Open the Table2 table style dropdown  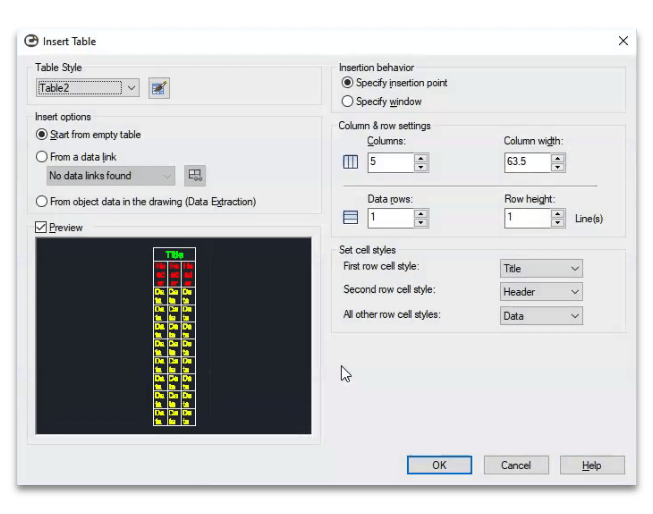tap(88, 88)
